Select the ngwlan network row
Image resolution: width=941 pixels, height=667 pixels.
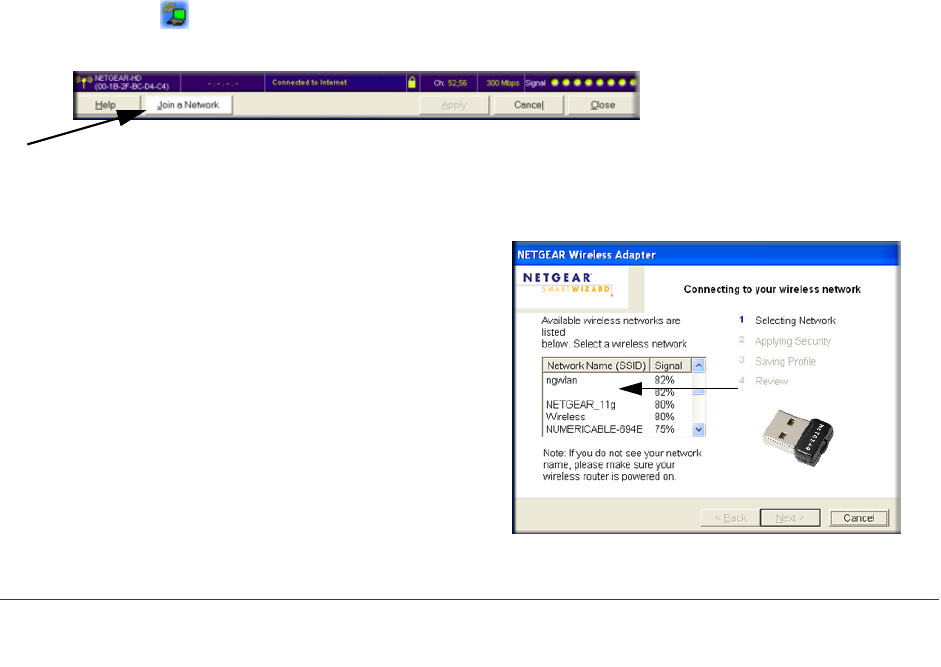tap(616, 380)
